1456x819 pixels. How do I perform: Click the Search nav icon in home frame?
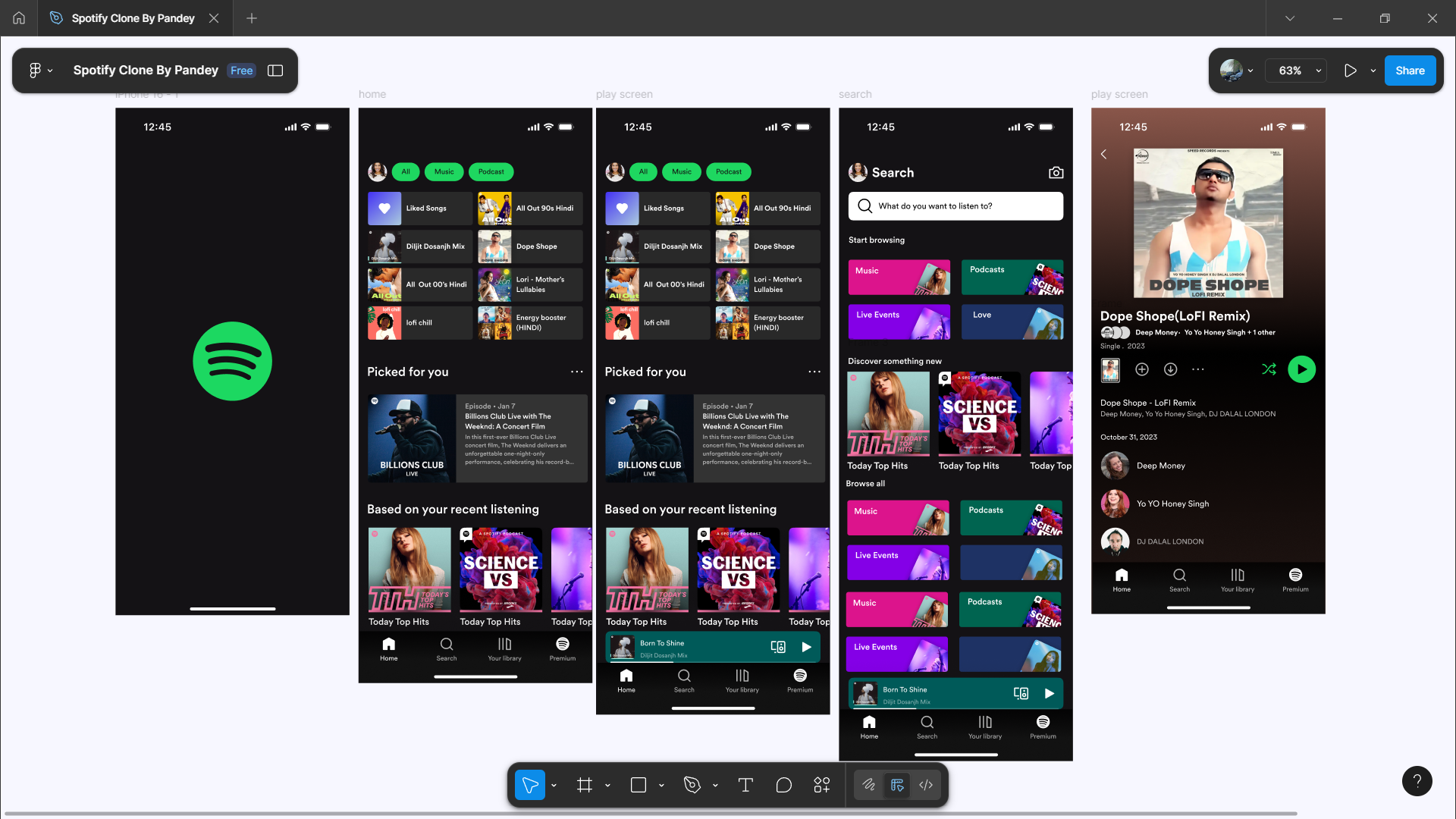click(x=447, y=649)
